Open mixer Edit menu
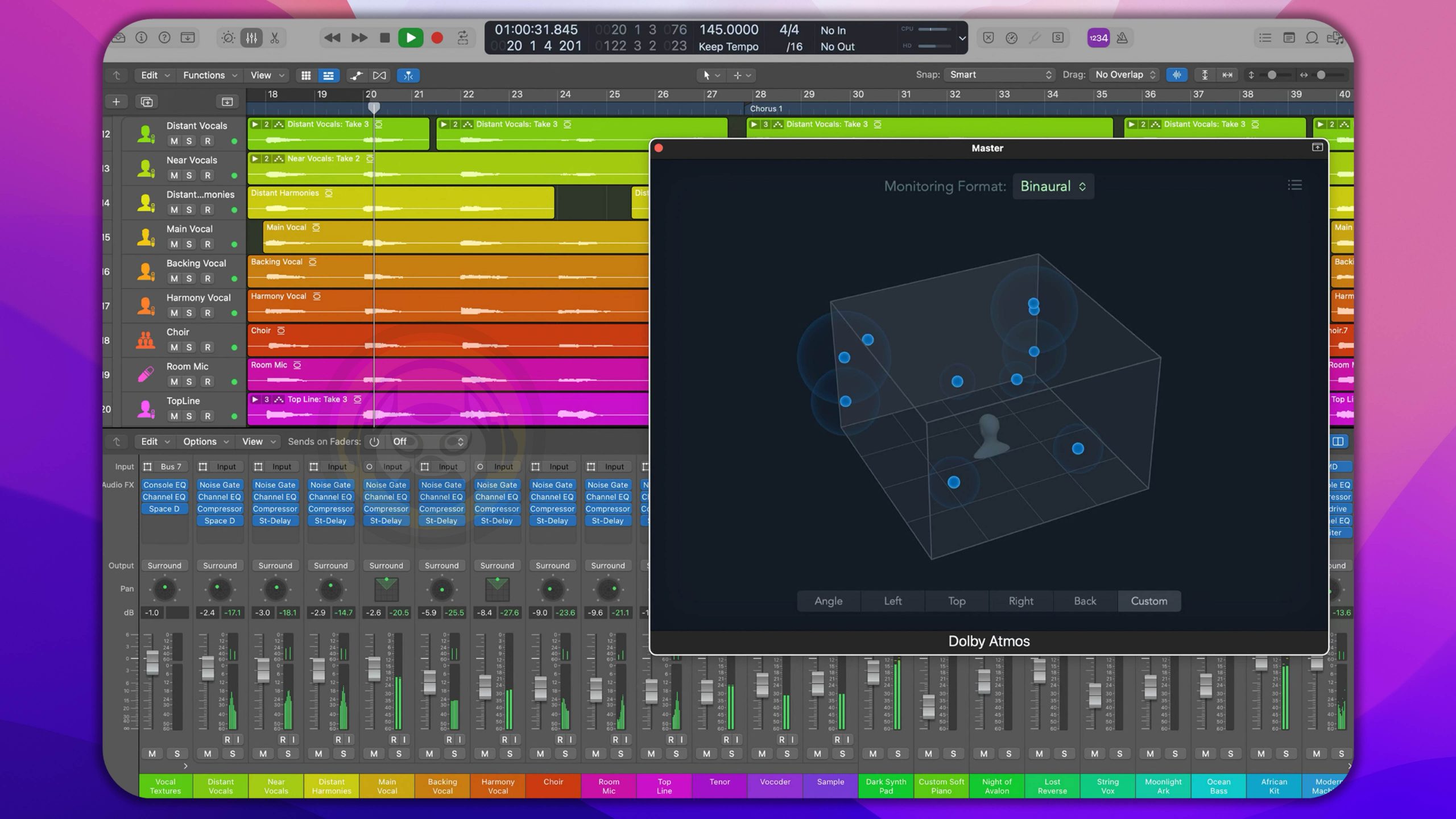1456x819 pixels. (x=155, y=441)
